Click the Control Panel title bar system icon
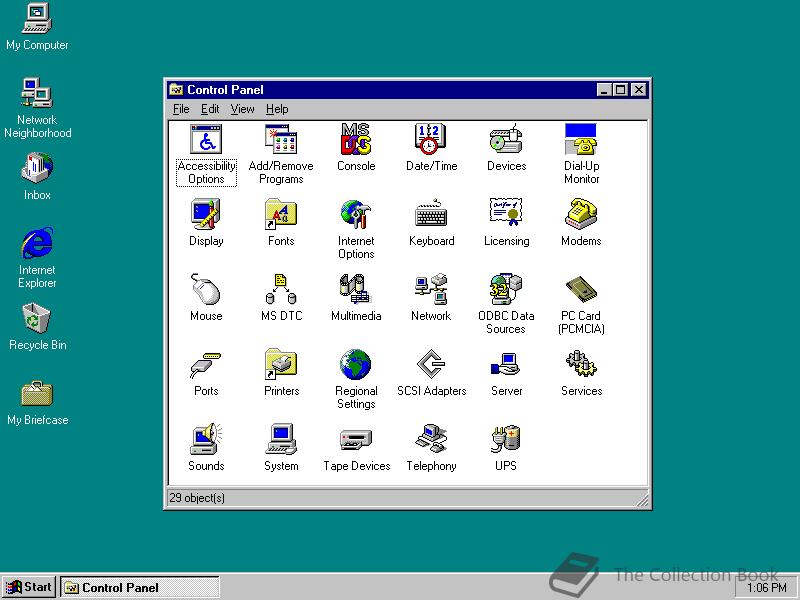Image resolution: width=800 pixels, height=600 pixels. point(176,90)
